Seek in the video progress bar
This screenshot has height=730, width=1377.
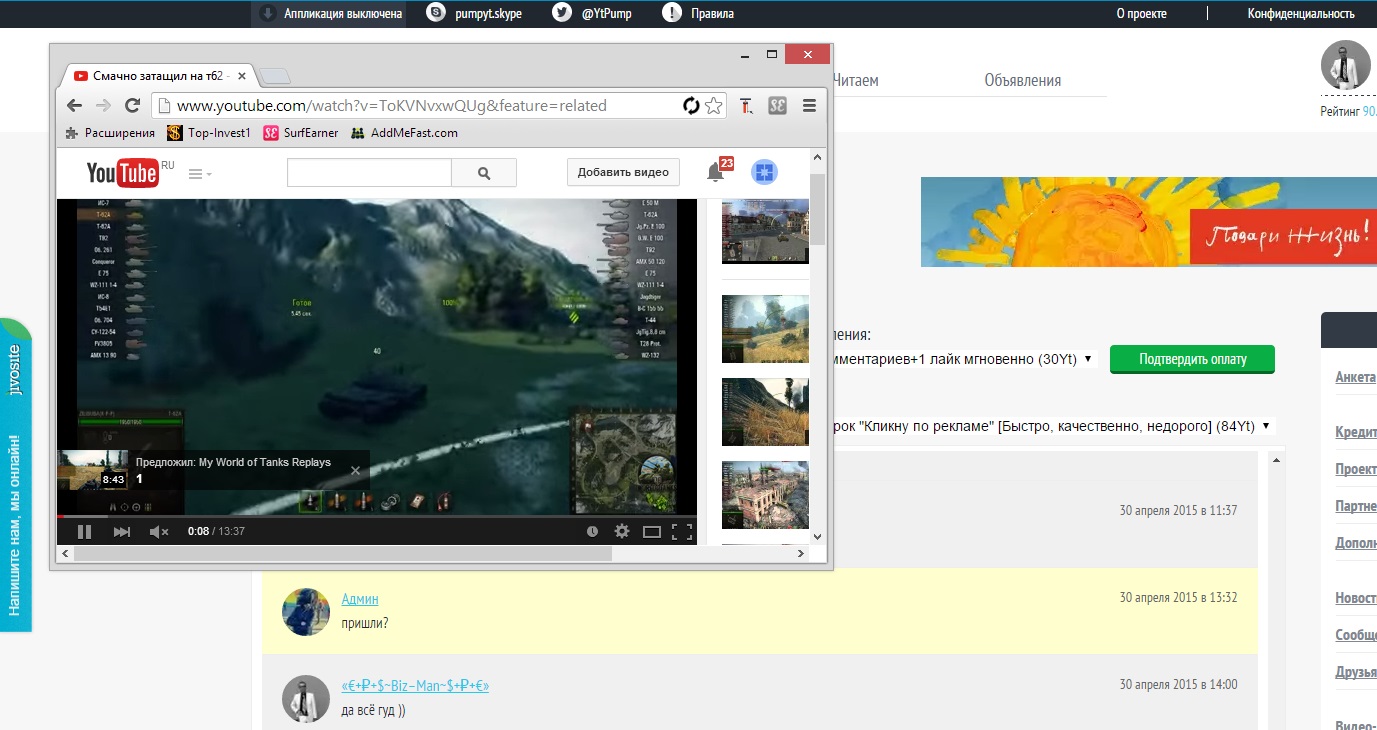click(376, 517)
